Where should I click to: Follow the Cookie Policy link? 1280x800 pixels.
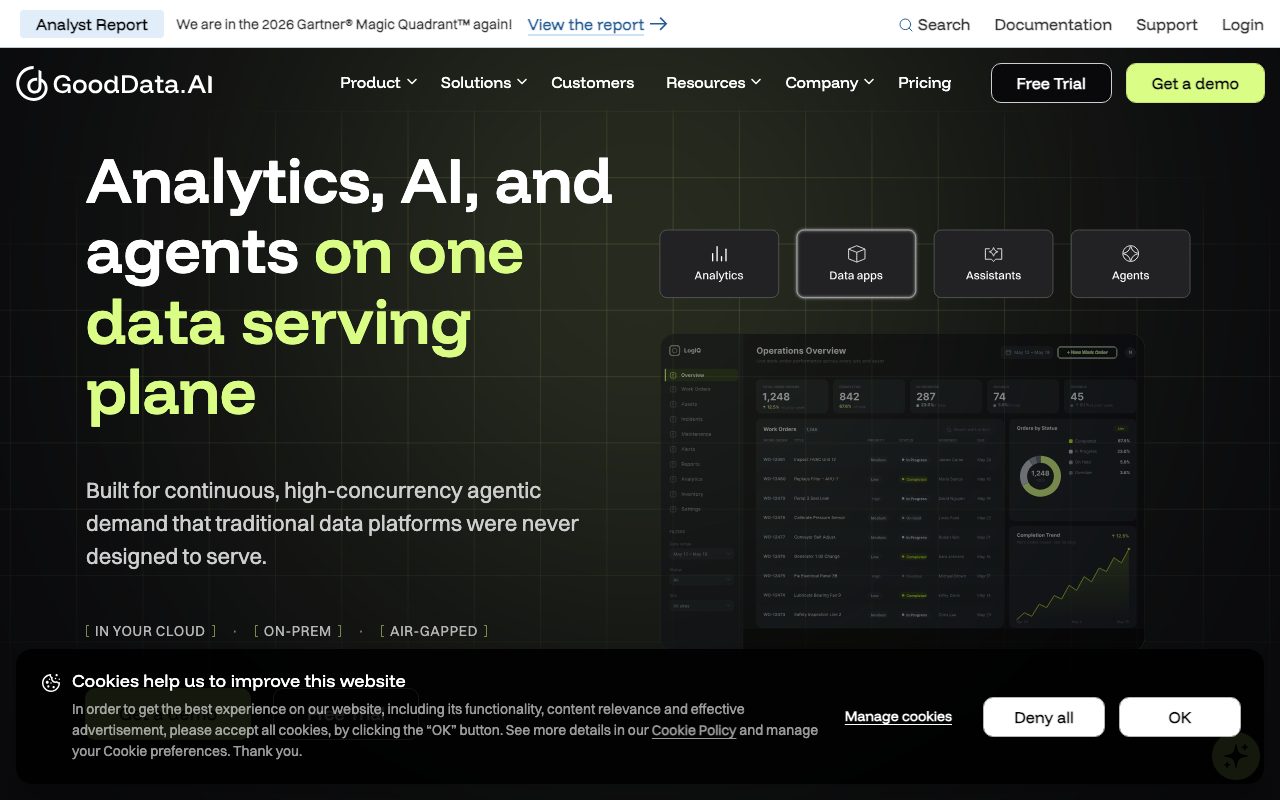pos(694,731)
